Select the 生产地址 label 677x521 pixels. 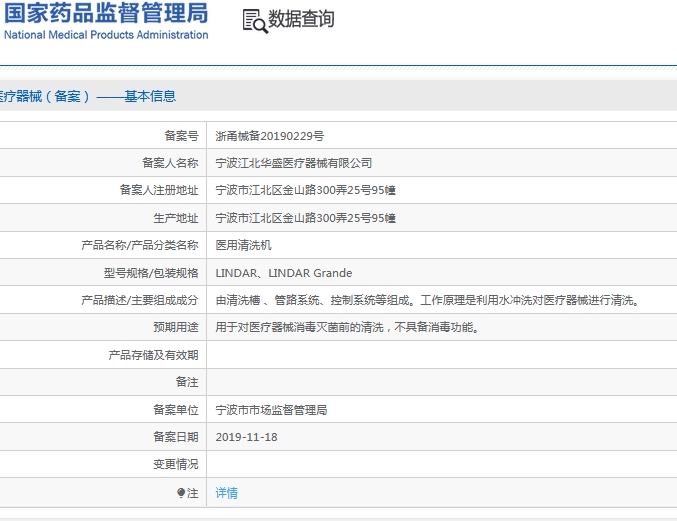[x=176, y=218]
